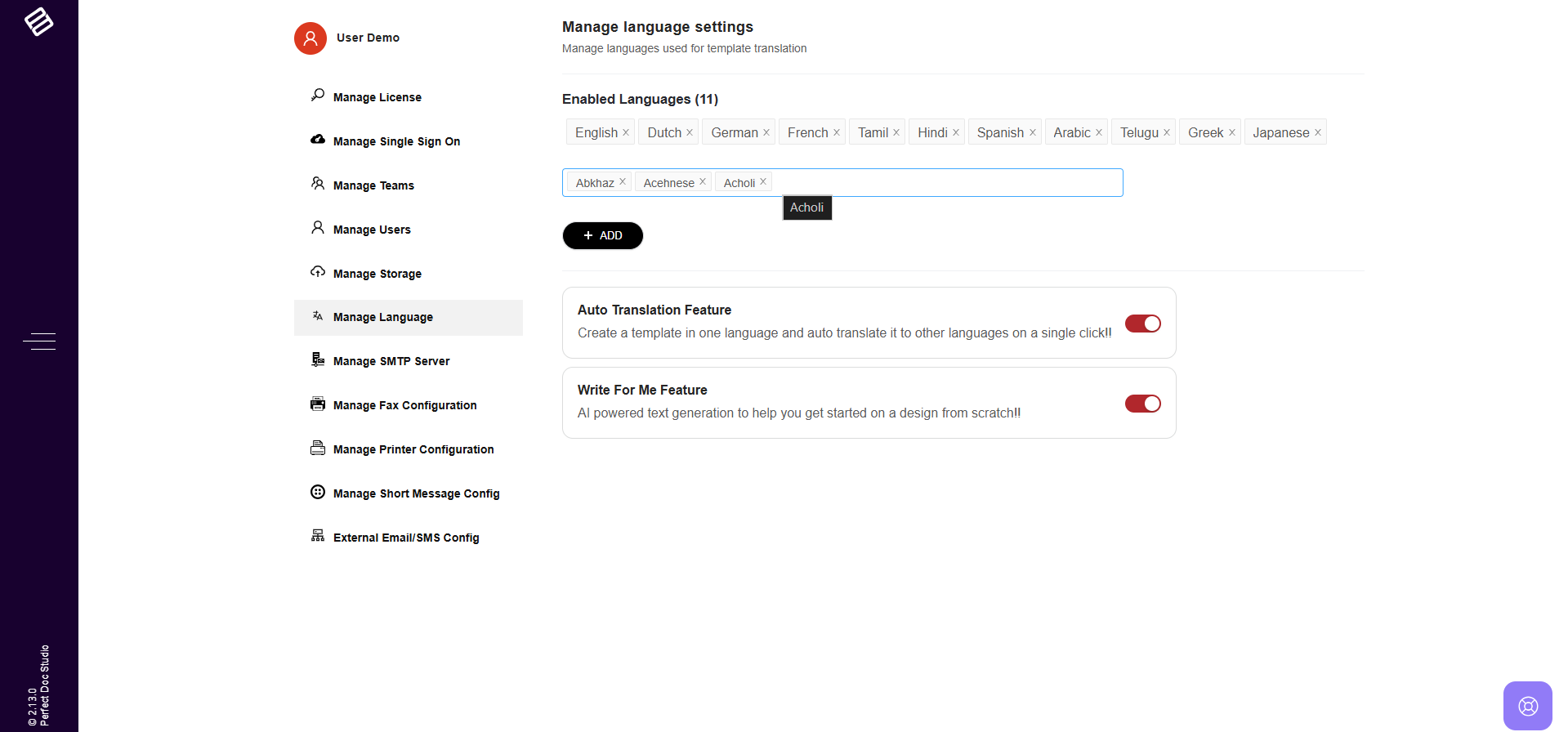The height and width of the screenshot is (732, 1568).
Task: Open External Email/SMS Config
Action: click(x=406, y=538)
